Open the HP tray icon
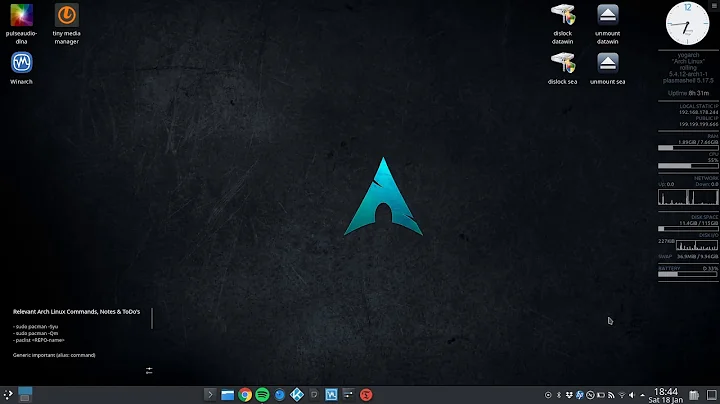 tap(579, 395)
